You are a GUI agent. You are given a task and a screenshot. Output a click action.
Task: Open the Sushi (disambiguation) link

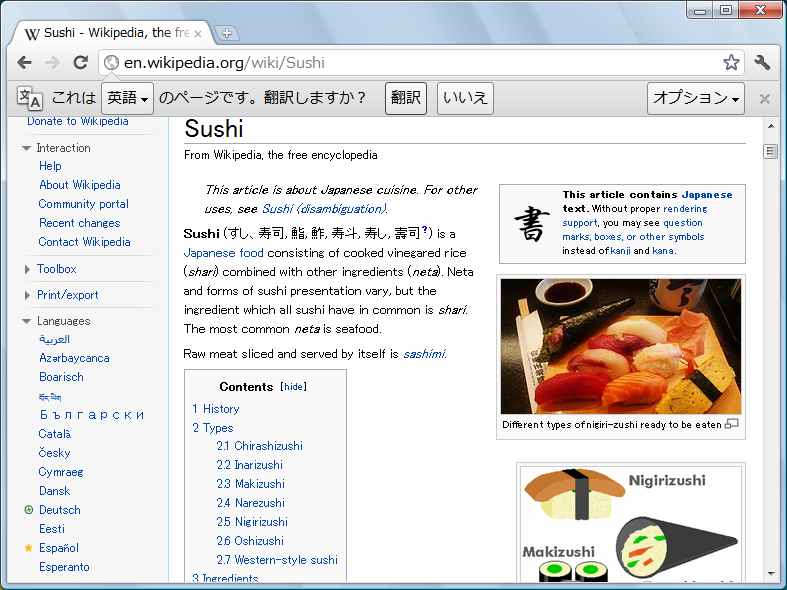[324, 209]
